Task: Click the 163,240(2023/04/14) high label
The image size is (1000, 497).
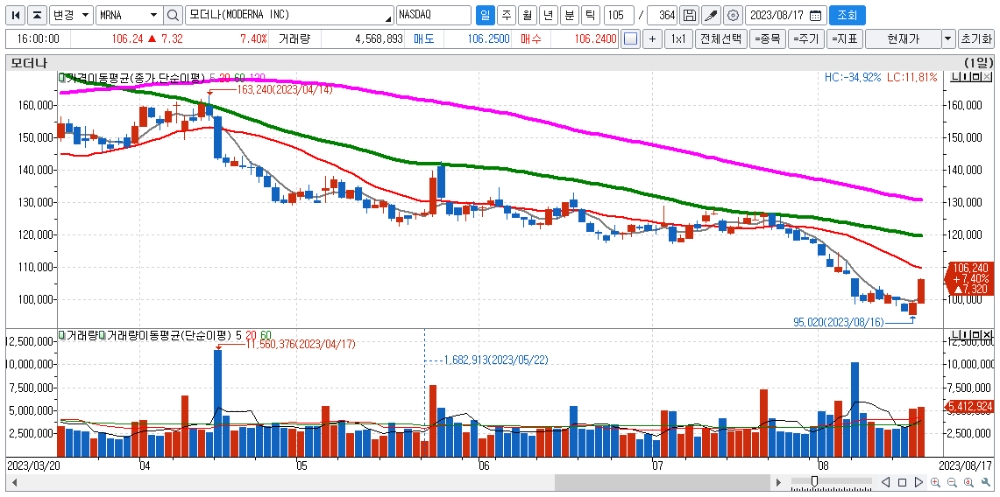Action: click(284, 90)
